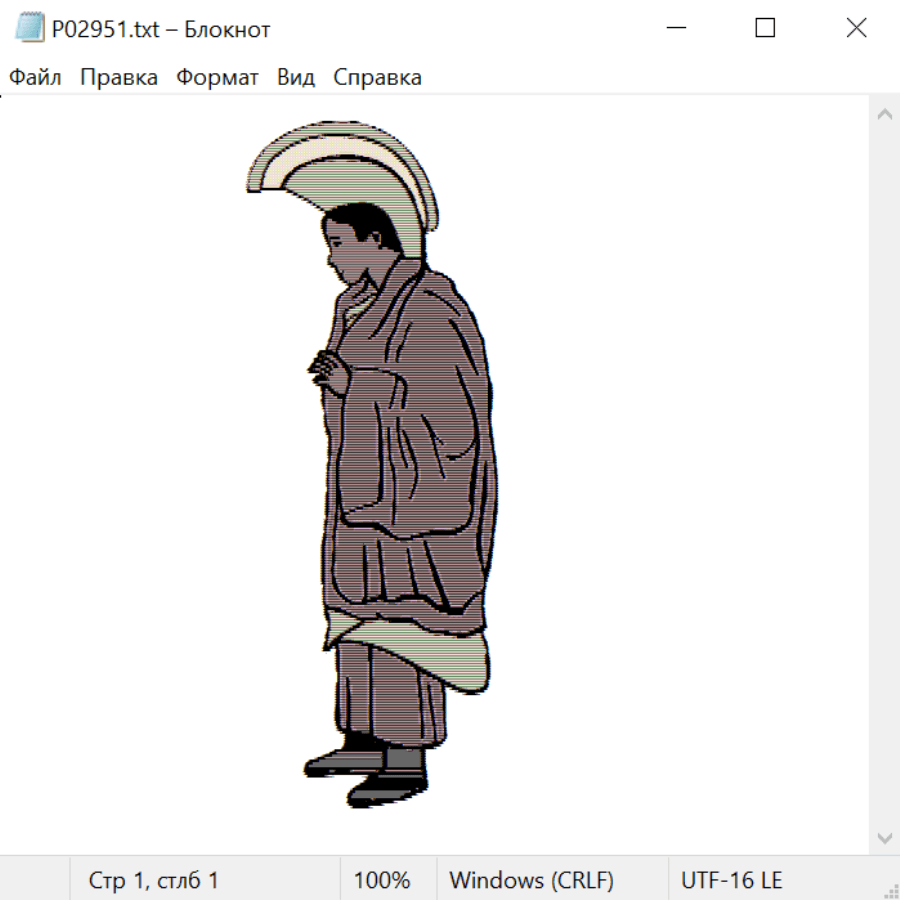
Task: Click the 100% zoom level in status bar
Action: coord(382,880)
